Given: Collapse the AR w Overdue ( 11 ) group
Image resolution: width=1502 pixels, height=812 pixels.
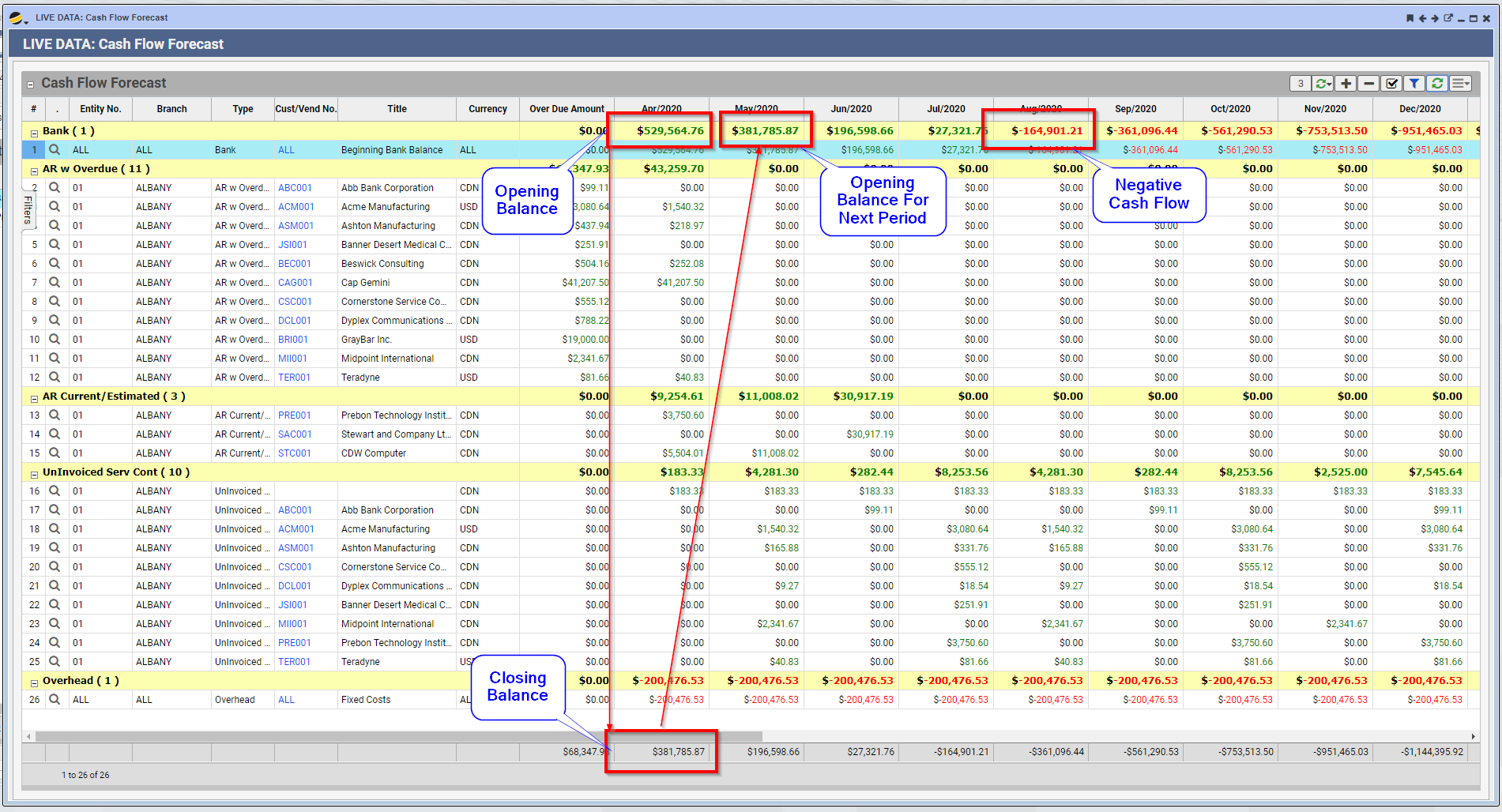Looking at the screenshot, I should click(x=34, y=171).
